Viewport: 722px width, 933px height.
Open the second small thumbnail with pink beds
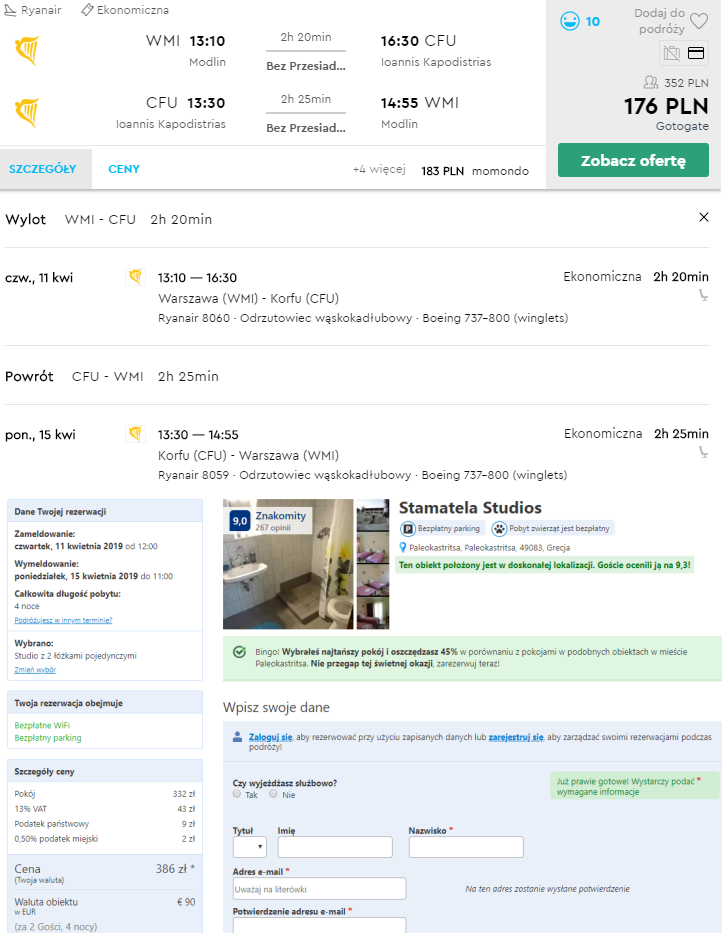tap(373, 547)
